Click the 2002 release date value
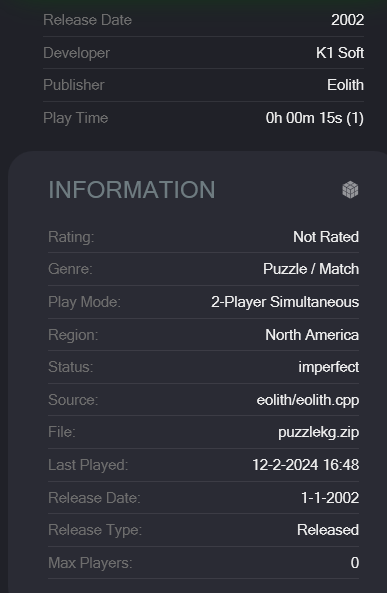Viewport: 387px width, 593px height. click(x=347, y=20)
